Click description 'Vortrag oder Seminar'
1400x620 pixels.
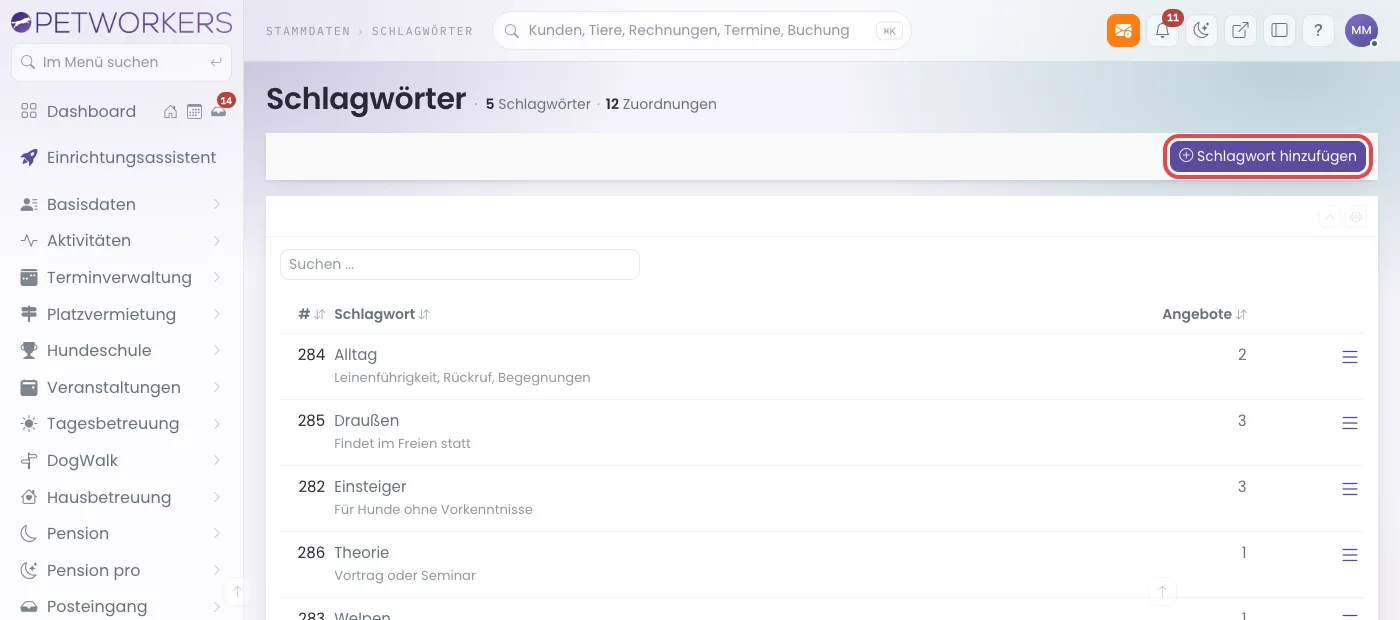(x=405, y=576)
